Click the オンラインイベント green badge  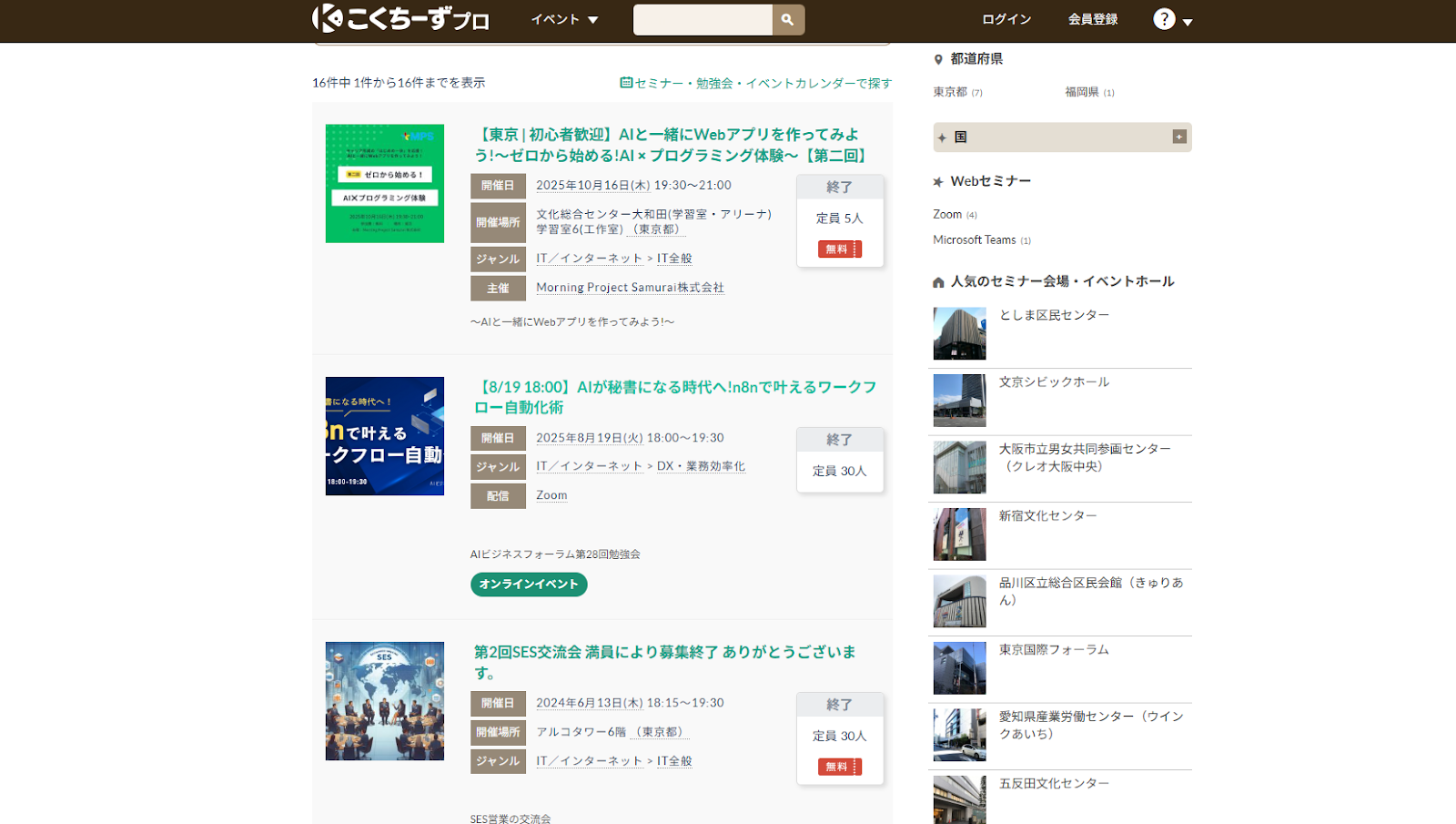pos(529,585)
